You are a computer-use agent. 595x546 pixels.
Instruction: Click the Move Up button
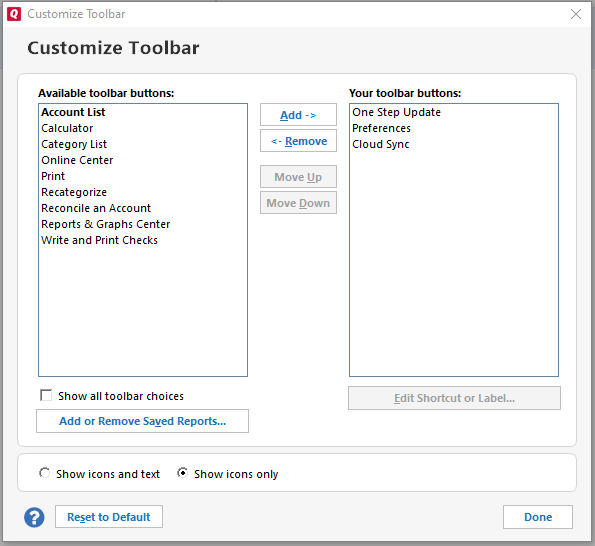tap(298, 176)
